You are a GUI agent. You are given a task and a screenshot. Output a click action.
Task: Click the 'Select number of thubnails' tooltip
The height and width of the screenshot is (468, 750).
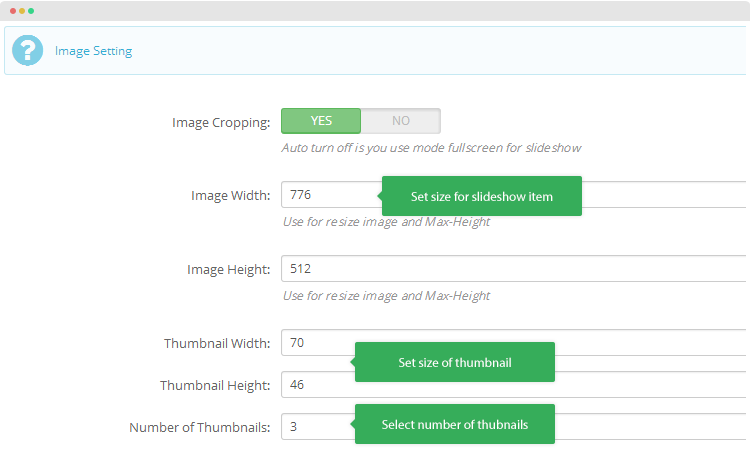coord(454,424)
